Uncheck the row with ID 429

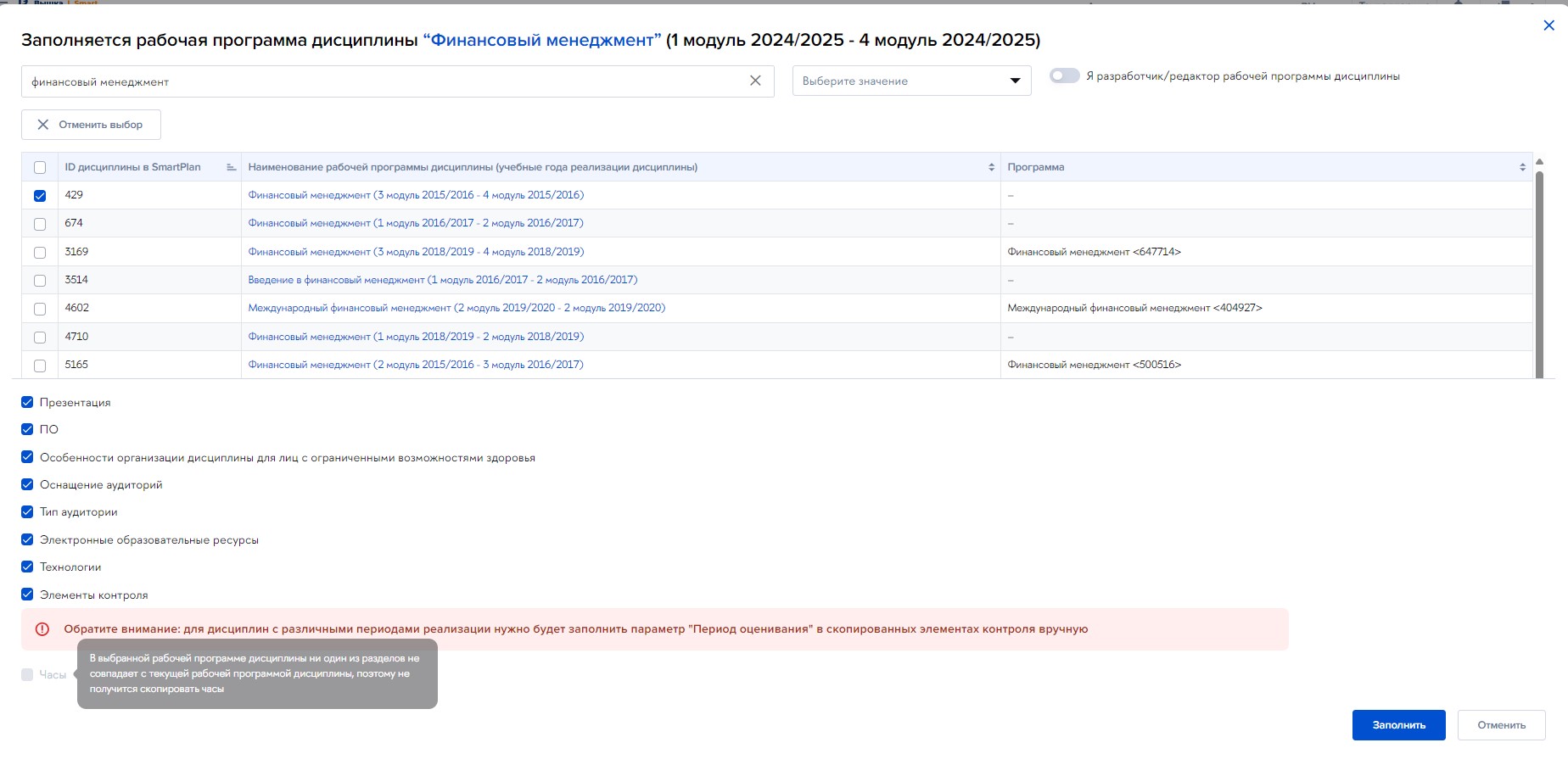pyautogui.click(x=40, y=196)
